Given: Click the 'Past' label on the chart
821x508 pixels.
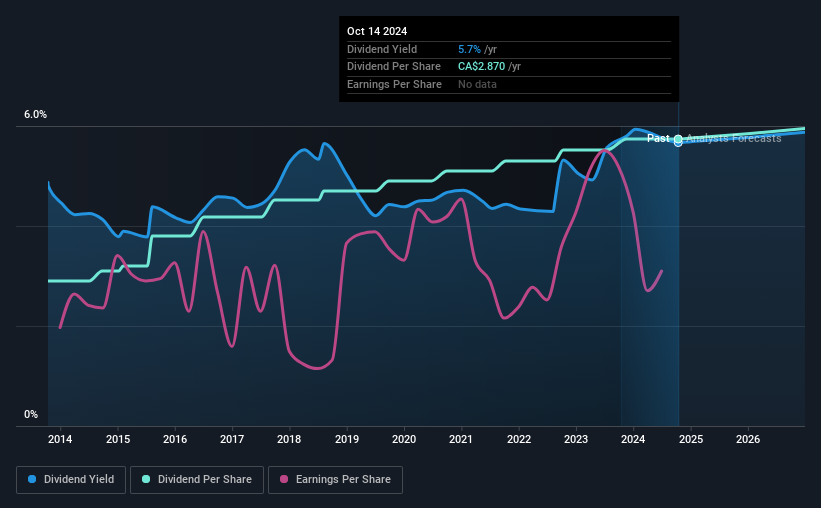Looking at the screenshot, I should (658, 138).
